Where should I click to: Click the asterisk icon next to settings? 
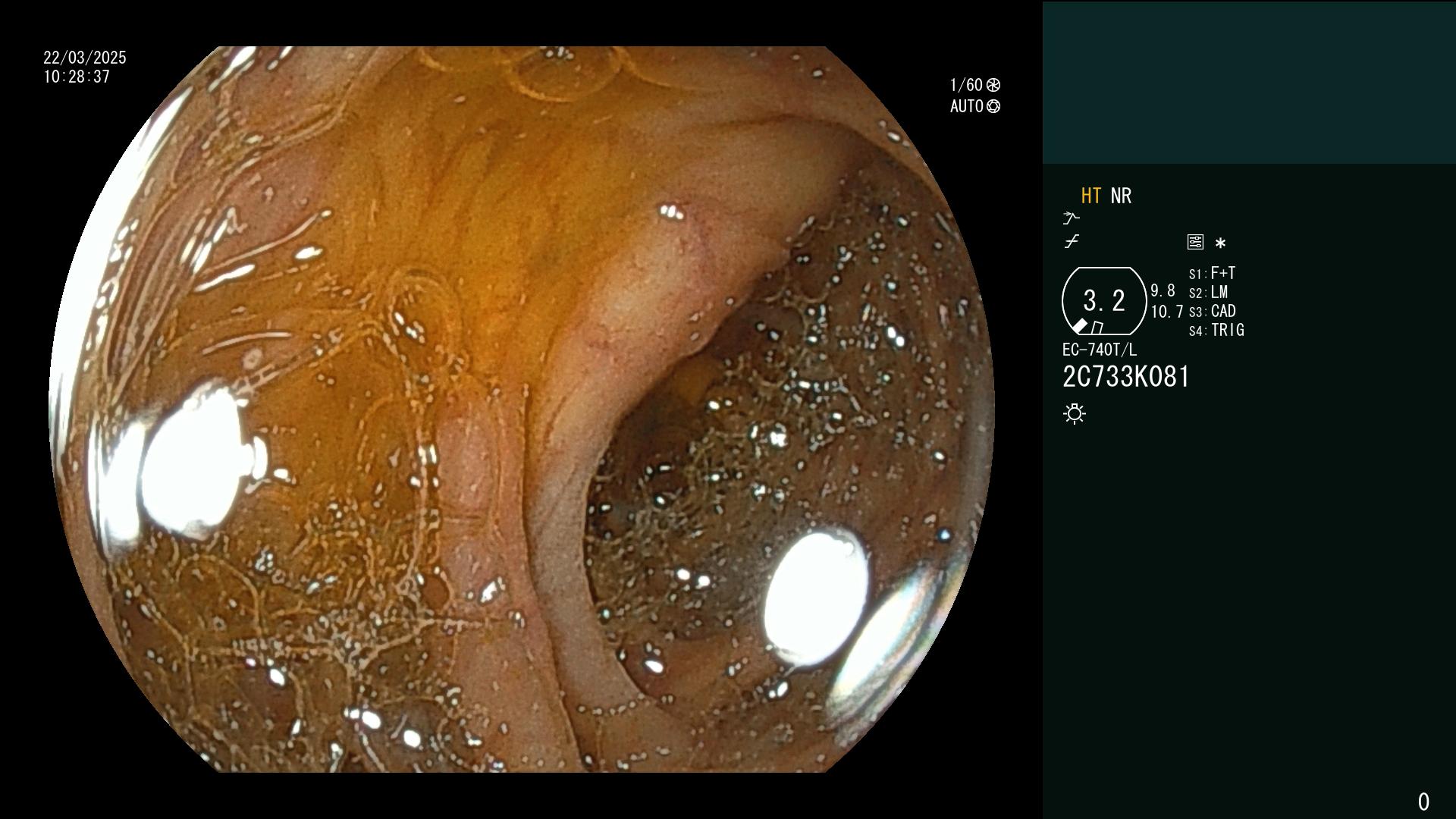1220,243
